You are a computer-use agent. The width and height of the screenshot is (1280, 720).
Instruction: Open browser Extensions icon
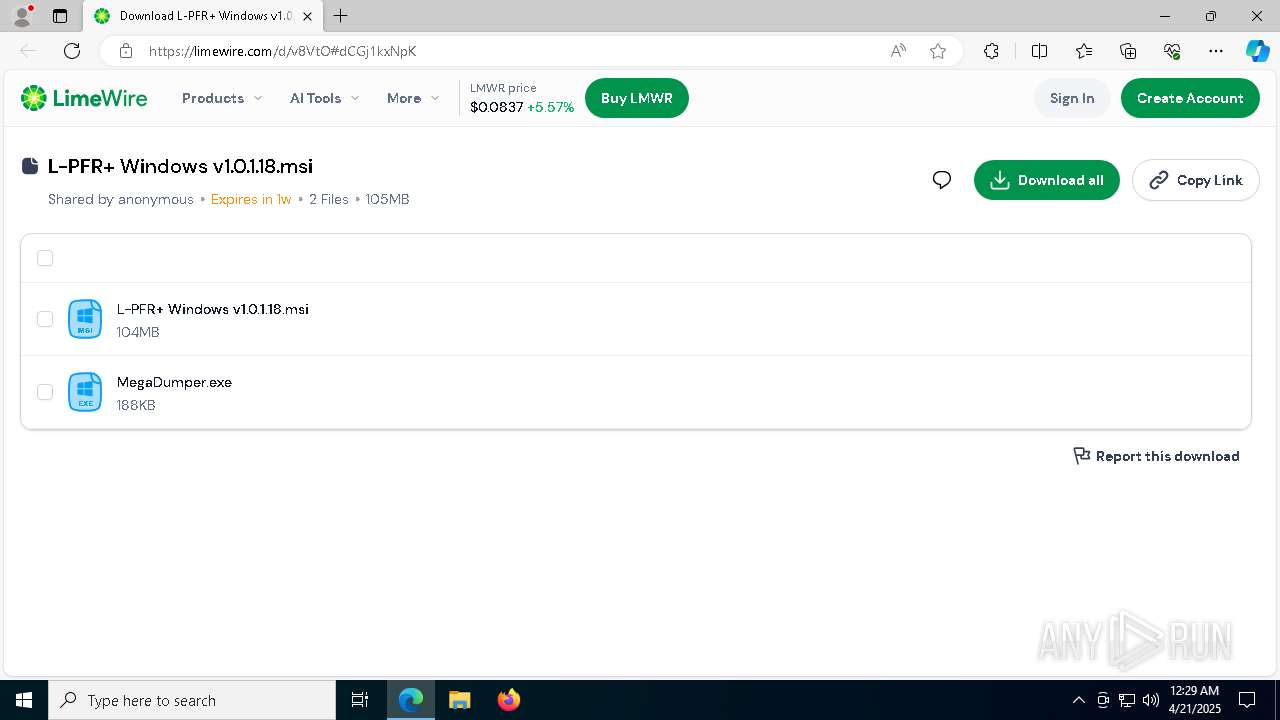991,51
